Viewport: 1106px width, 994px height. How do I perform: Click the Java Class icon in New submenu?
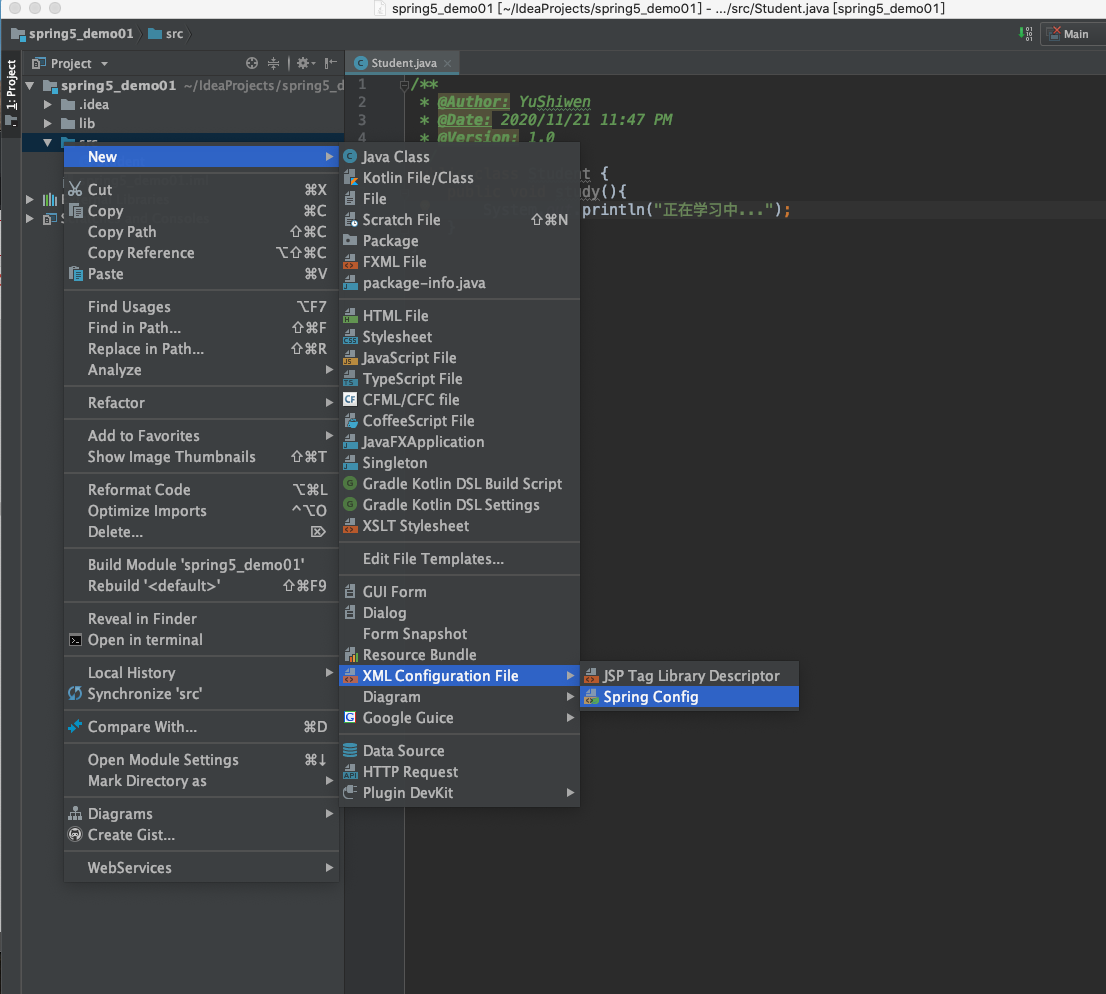pos(350,157)
